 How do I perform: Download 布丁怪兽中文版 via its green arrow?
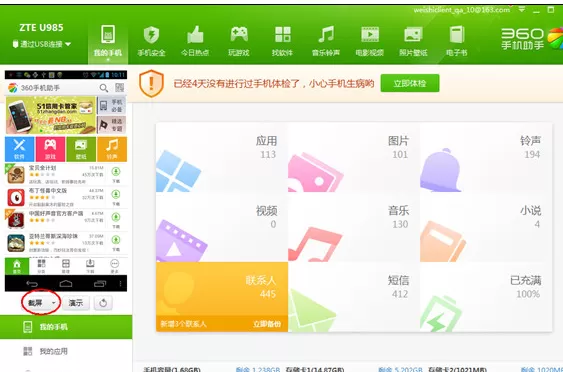pyautogui.click(x=116, y=194)
